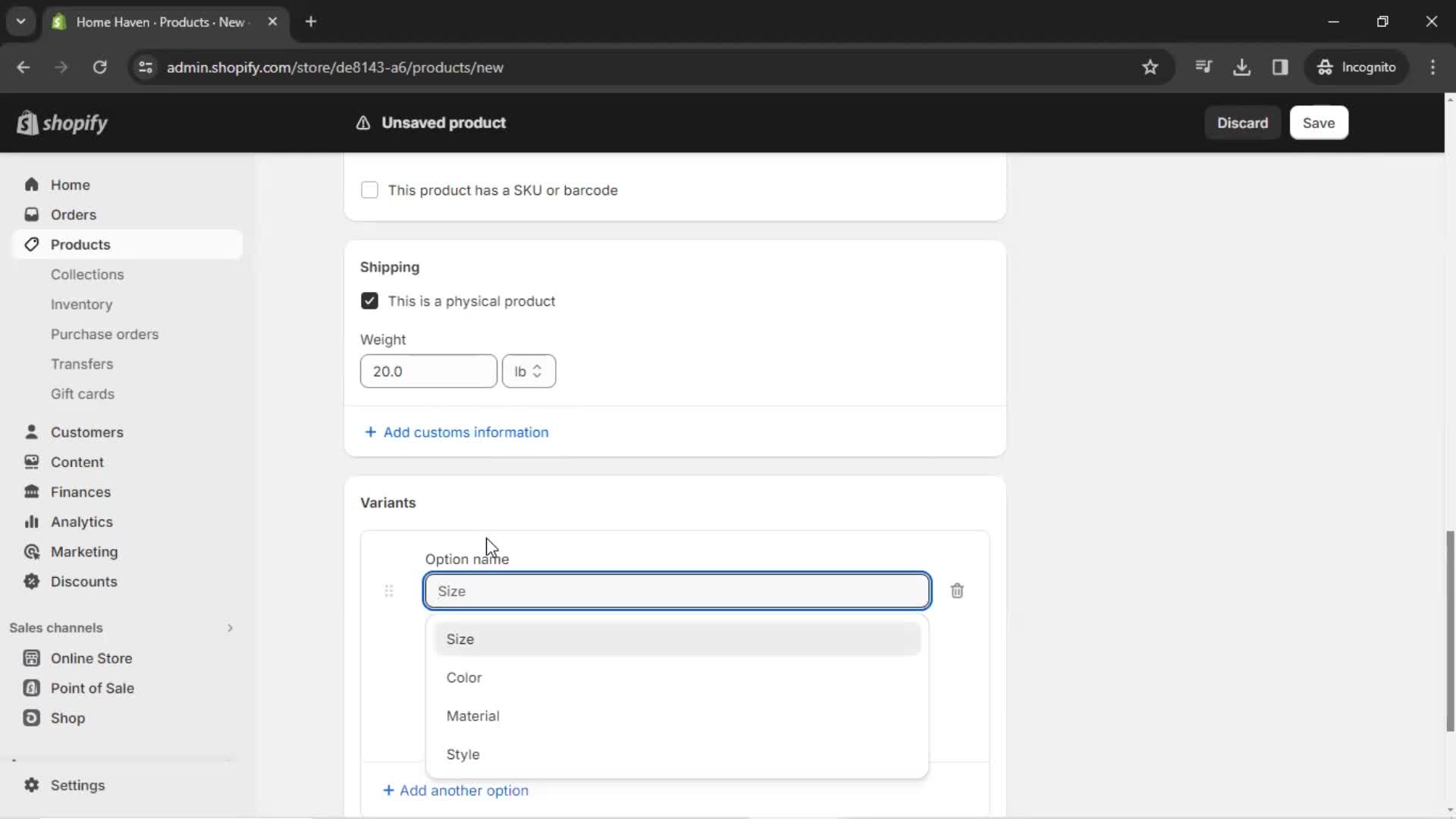
Task: Click the drag handle reorder icon
Action: (x=389, y=591)
